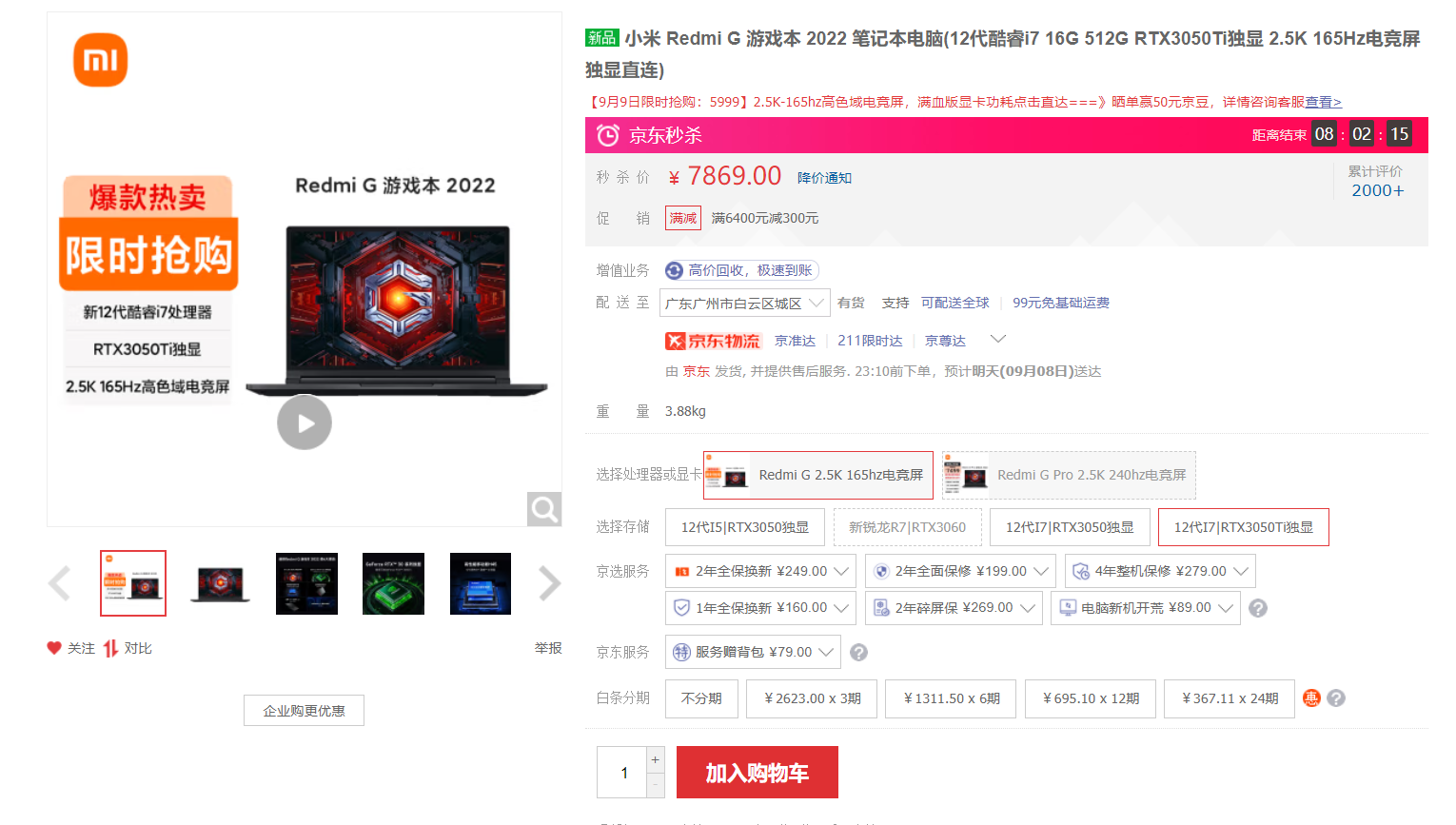Click 举报 report link
The height and width of the screenshot is (825, 1456).
coord(548,648)
